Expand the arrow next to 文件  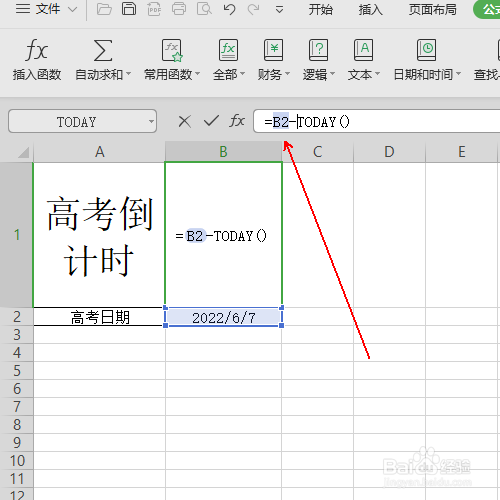(72, 9)
